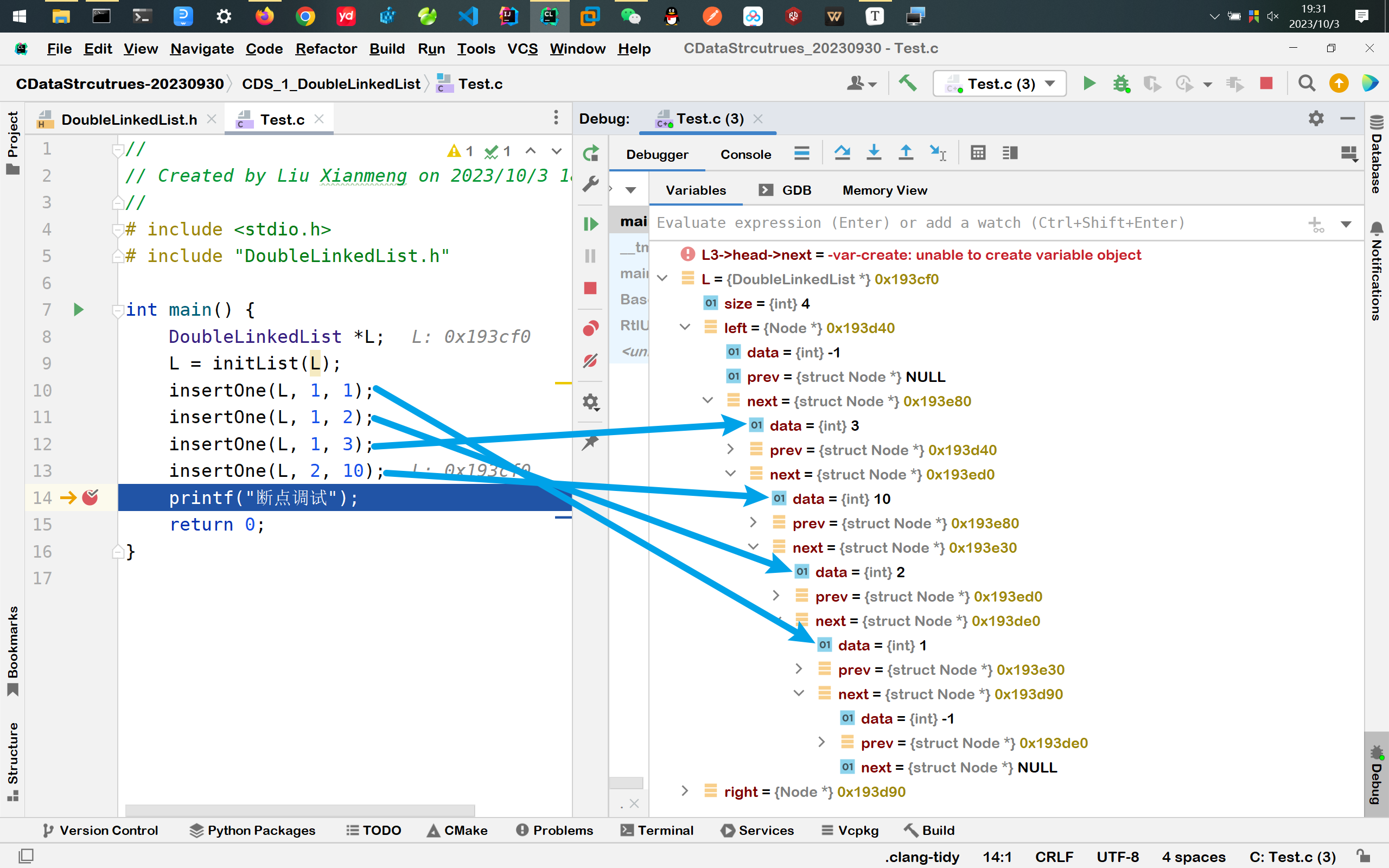Open the VCS menu
This screenshot has height=868, width=1389.
[x=523, y=49]
